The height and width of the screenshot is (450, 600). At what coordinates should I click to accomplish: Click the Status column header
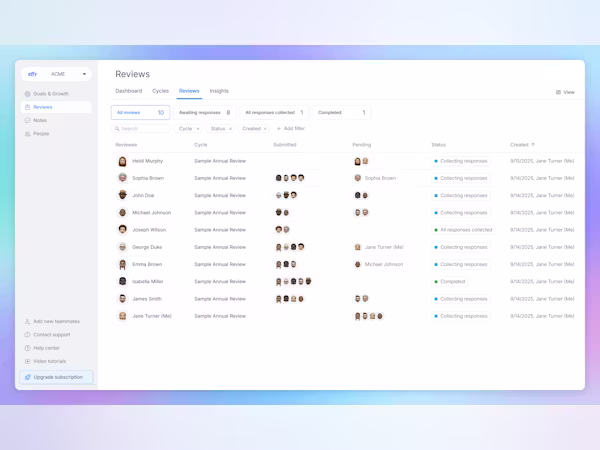coord(439,145)
